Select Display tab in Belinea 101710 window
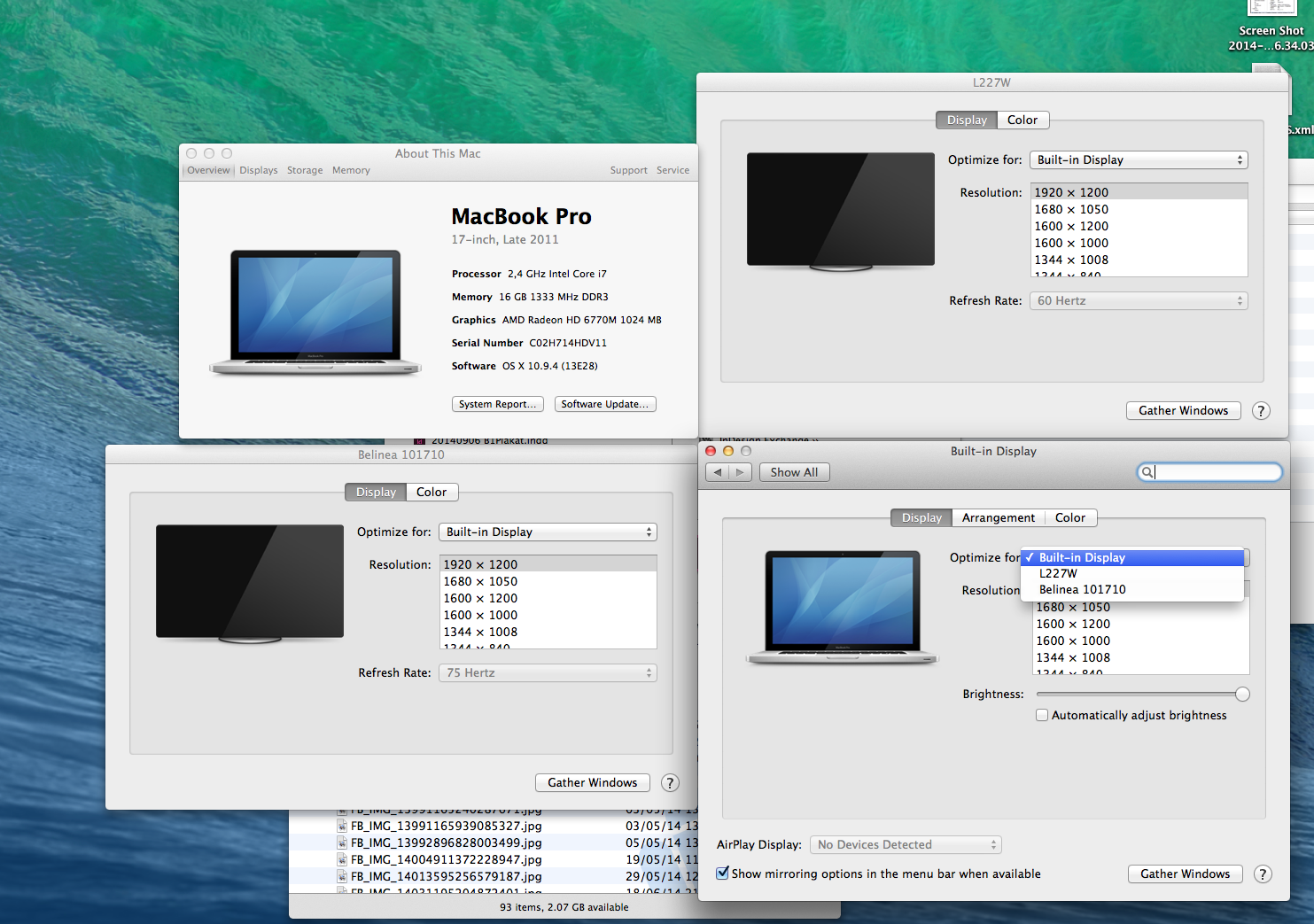The width and height of the screenshot is (1314, 924). tap(376, 492)
